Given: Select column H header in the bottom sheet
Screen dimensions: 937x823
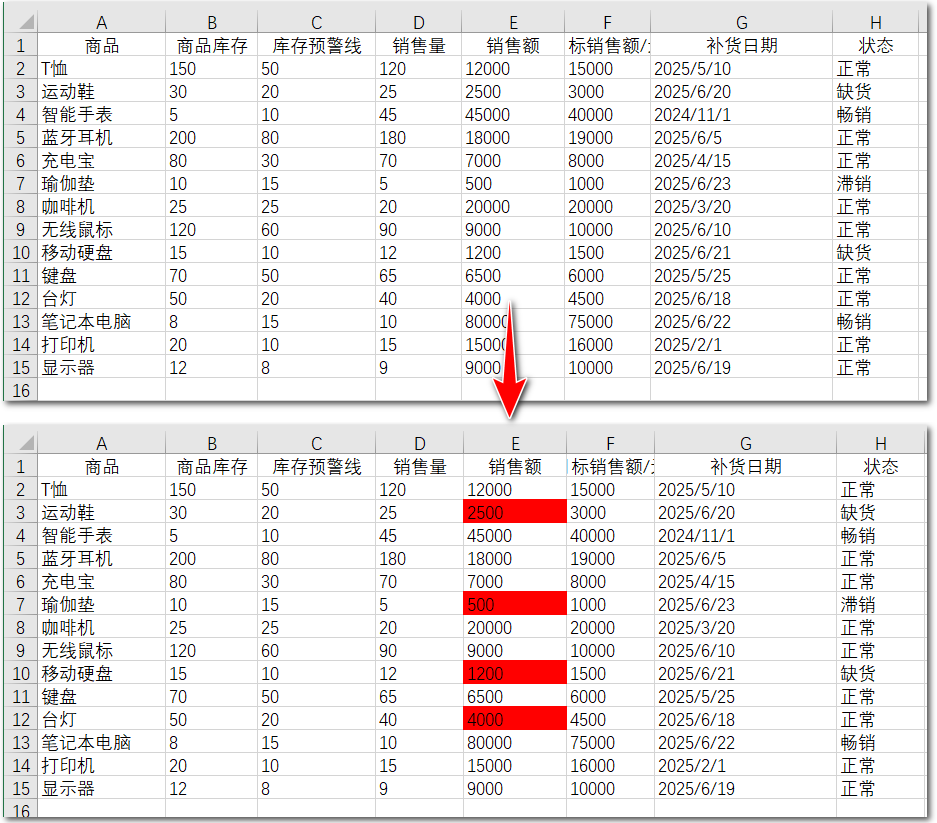Looking at the screenshot, I should coord(879,443).
